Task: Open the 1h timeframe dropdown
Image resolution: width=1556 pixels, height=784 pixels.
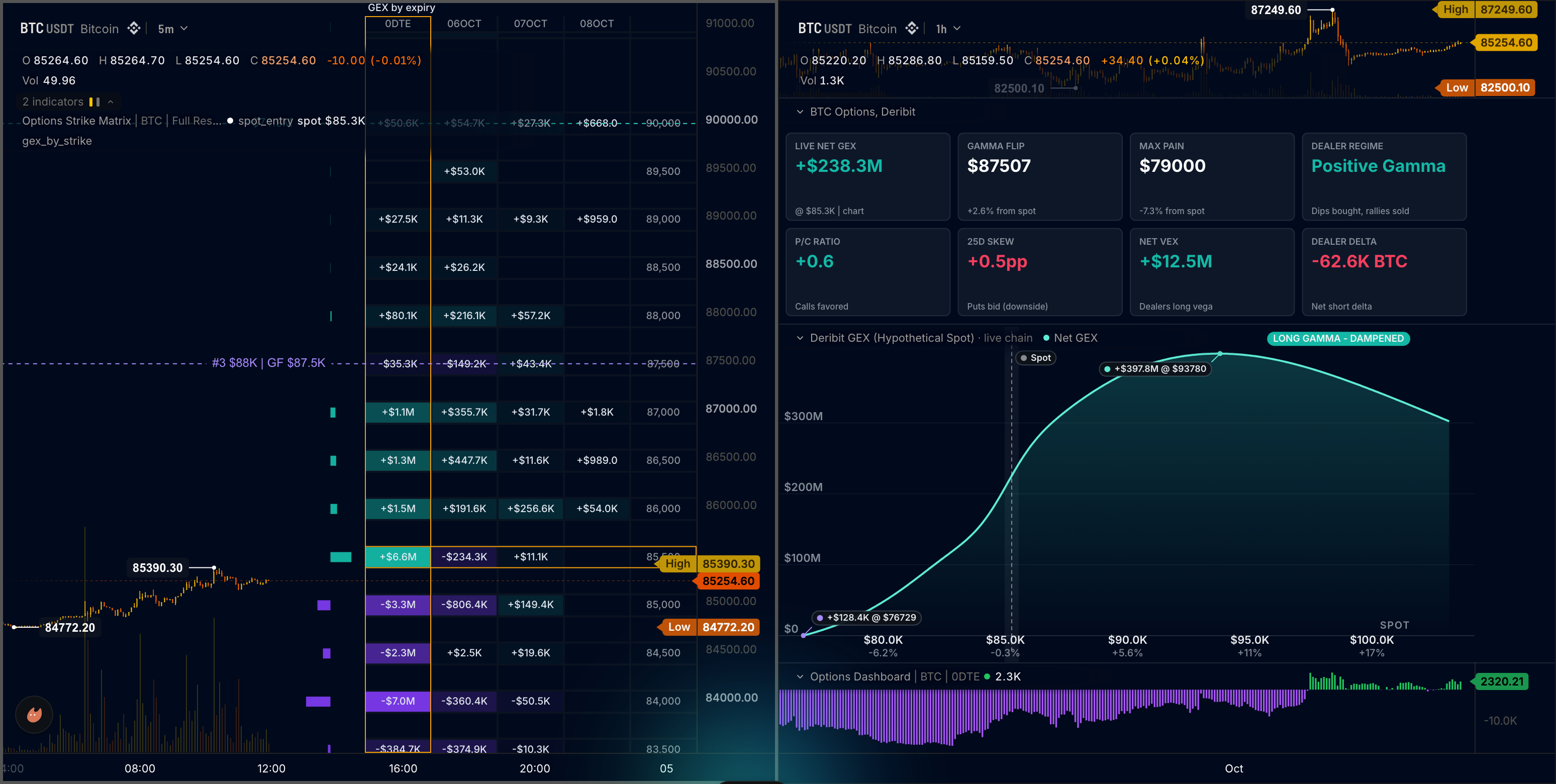Action: tap(948, 29)
